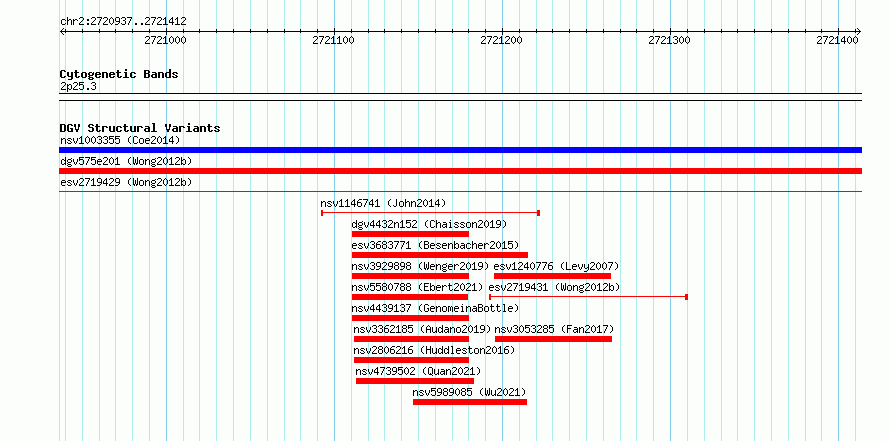
Task: Open nsv4439137 (GenomeinaBottle) label
Action: click(x=435, y=308)
